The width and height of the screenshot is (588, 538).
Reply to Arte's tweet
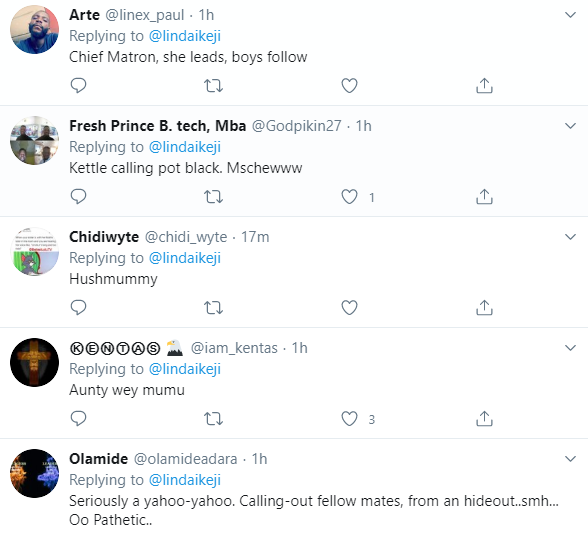[x=78, y=85]
